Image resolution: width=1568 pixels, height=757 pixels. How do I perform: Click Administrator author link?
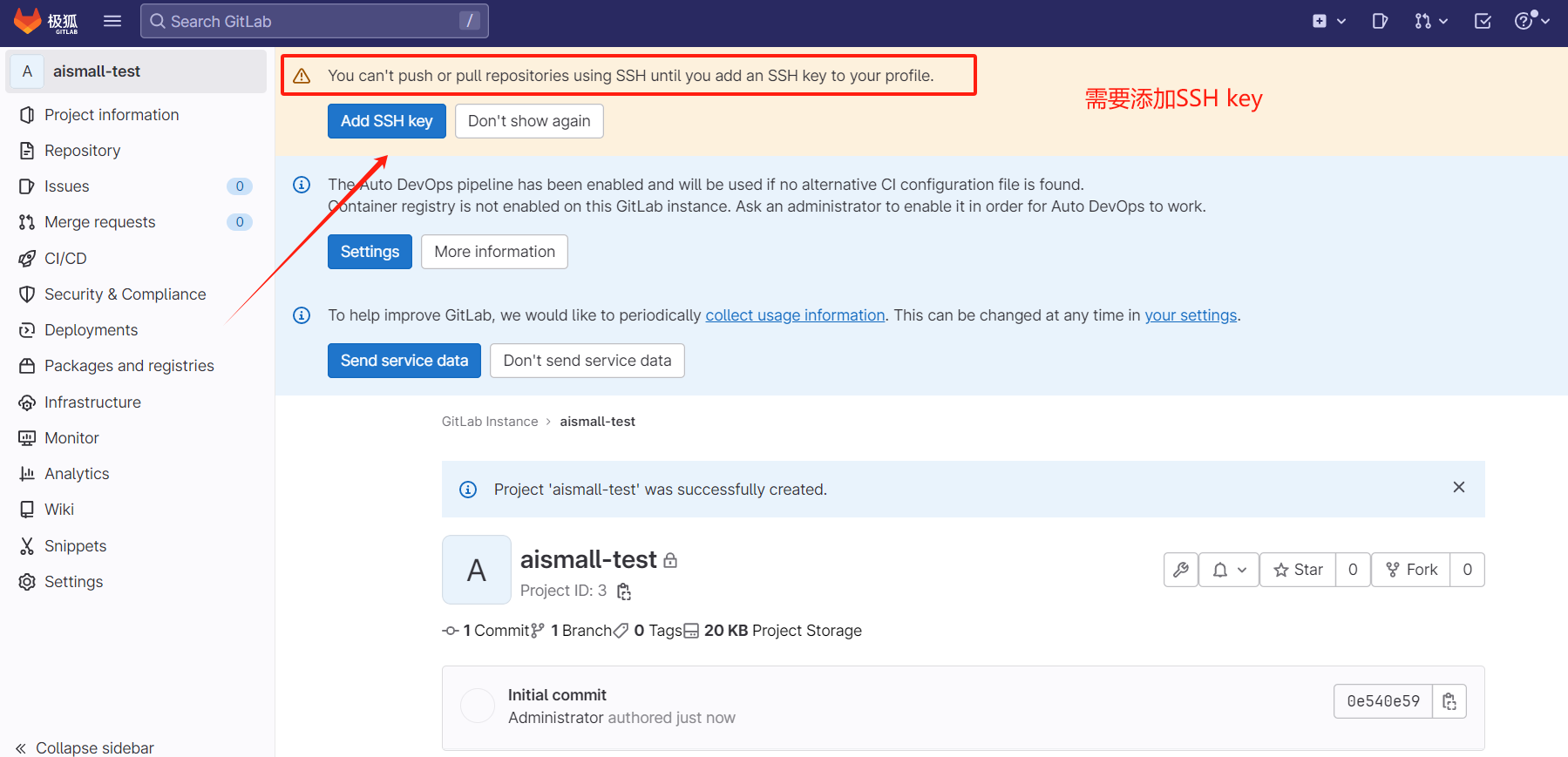[556, 718]
